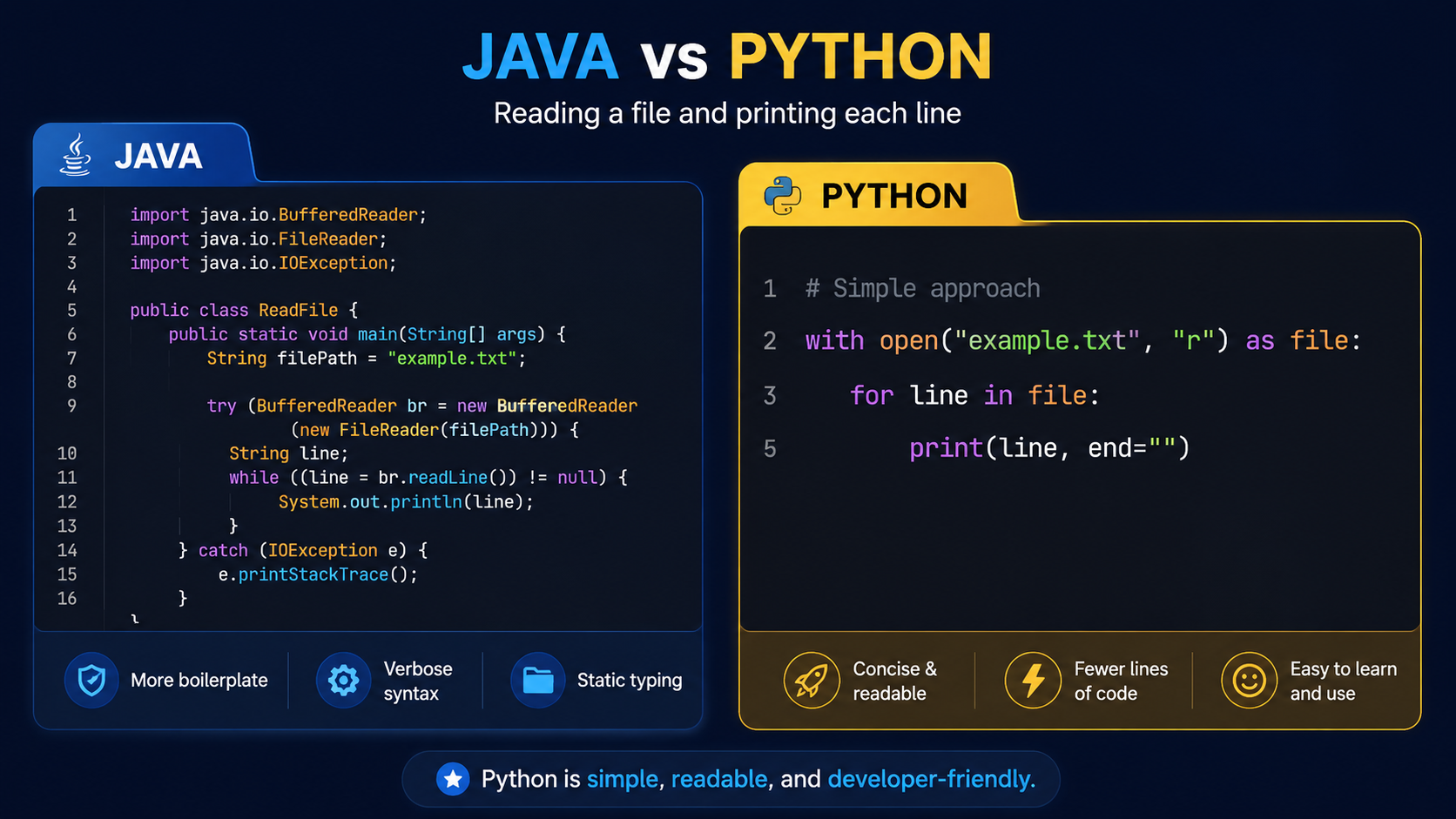Click the rocket icon beside Concise & readable
Image resolution: width=1456 pixels, height=819 pixels.
click(x=811, y=680)
